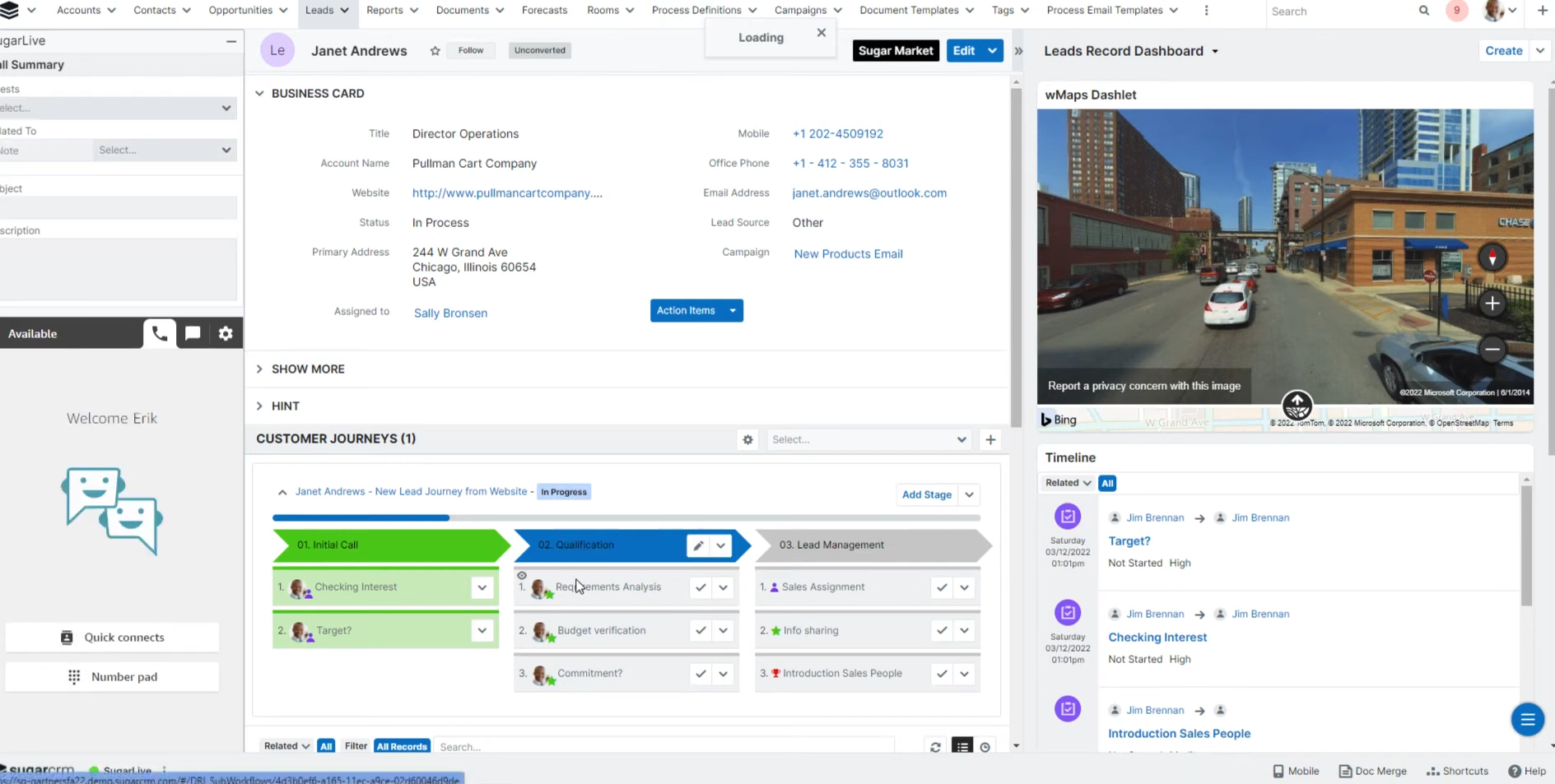The height and width of the screenshot is (784, 1555).
Task: Minimize the SugarLive panel
Action: (x=231, y=41)
